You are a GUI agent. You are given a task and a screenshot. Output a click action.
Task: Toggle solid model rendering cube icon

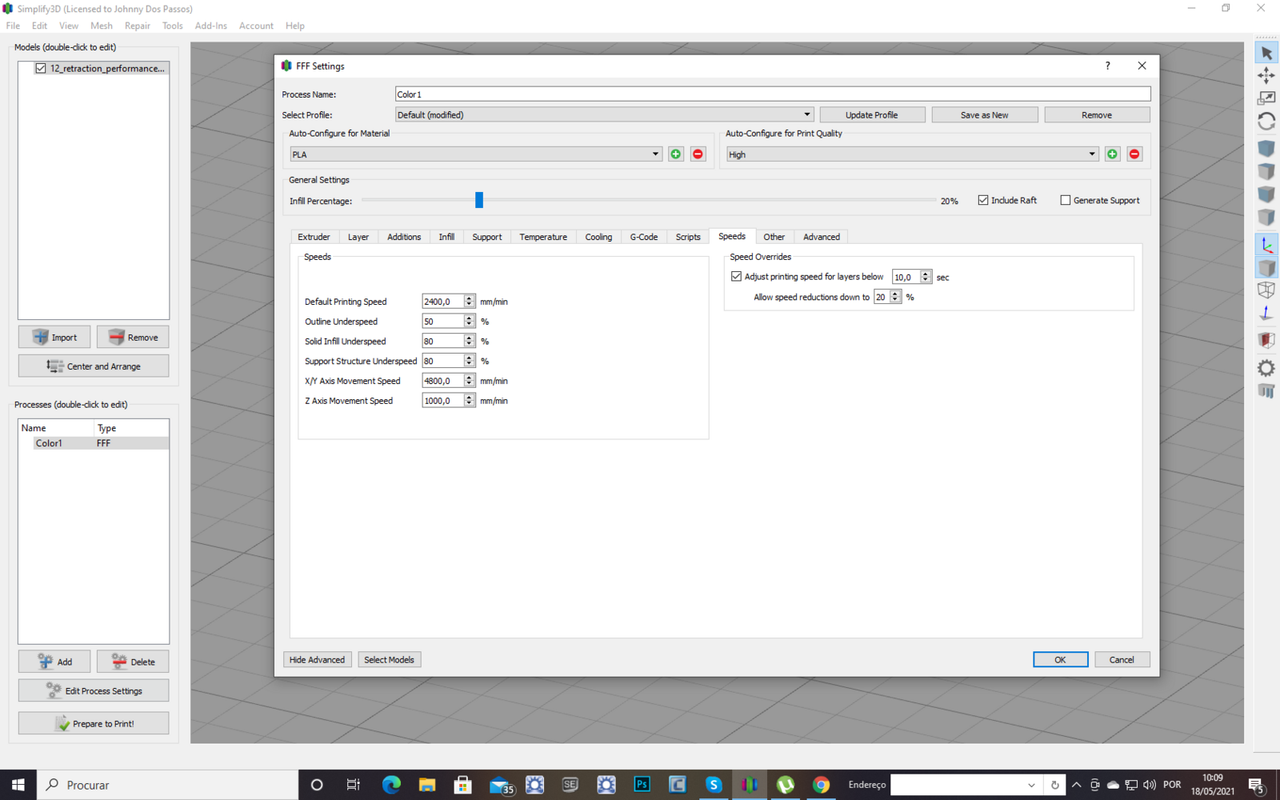click(x=1266, y=268)
